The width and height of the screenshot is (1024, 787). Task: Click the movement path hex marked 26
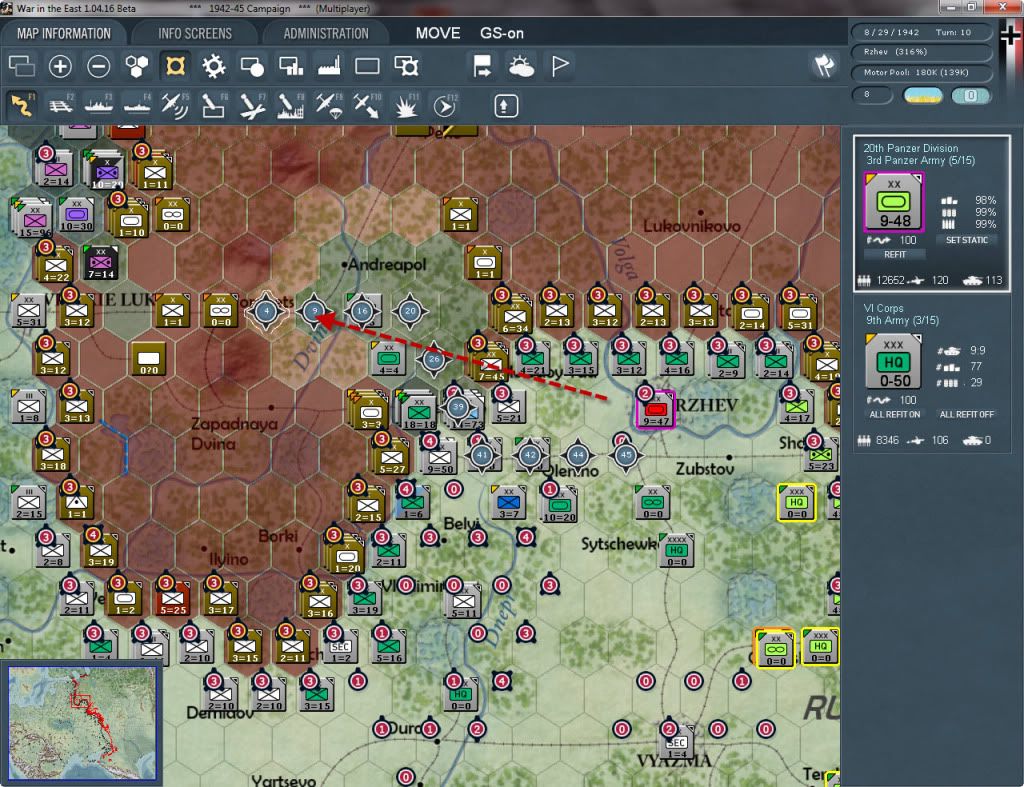434,359
